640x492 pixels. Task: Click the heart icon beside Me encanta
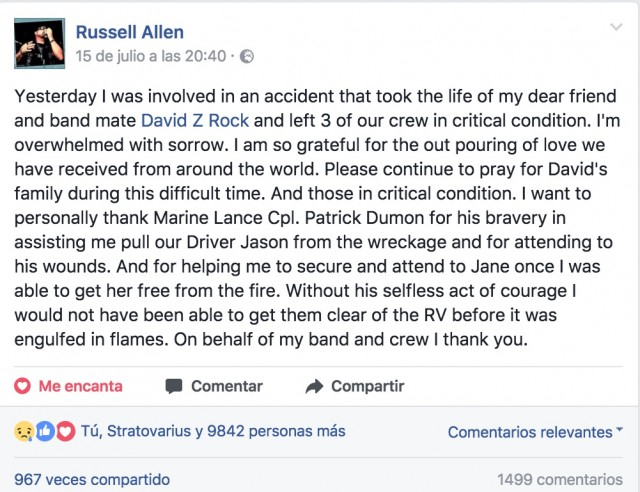(x=23, y=386)
